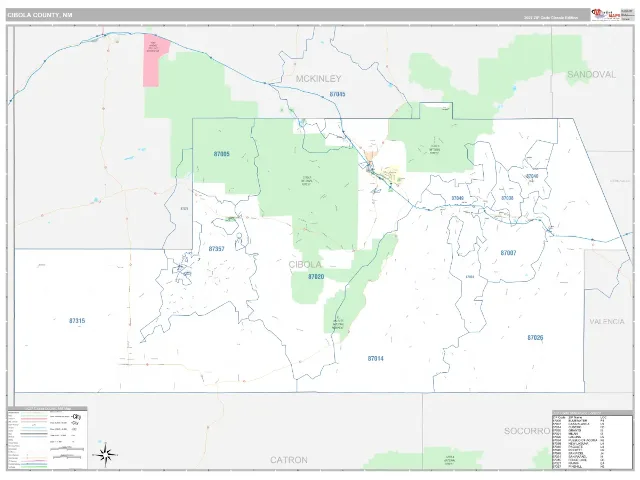Click the 'CIBOLA COUNTY, NM' map title

point(40,15)
